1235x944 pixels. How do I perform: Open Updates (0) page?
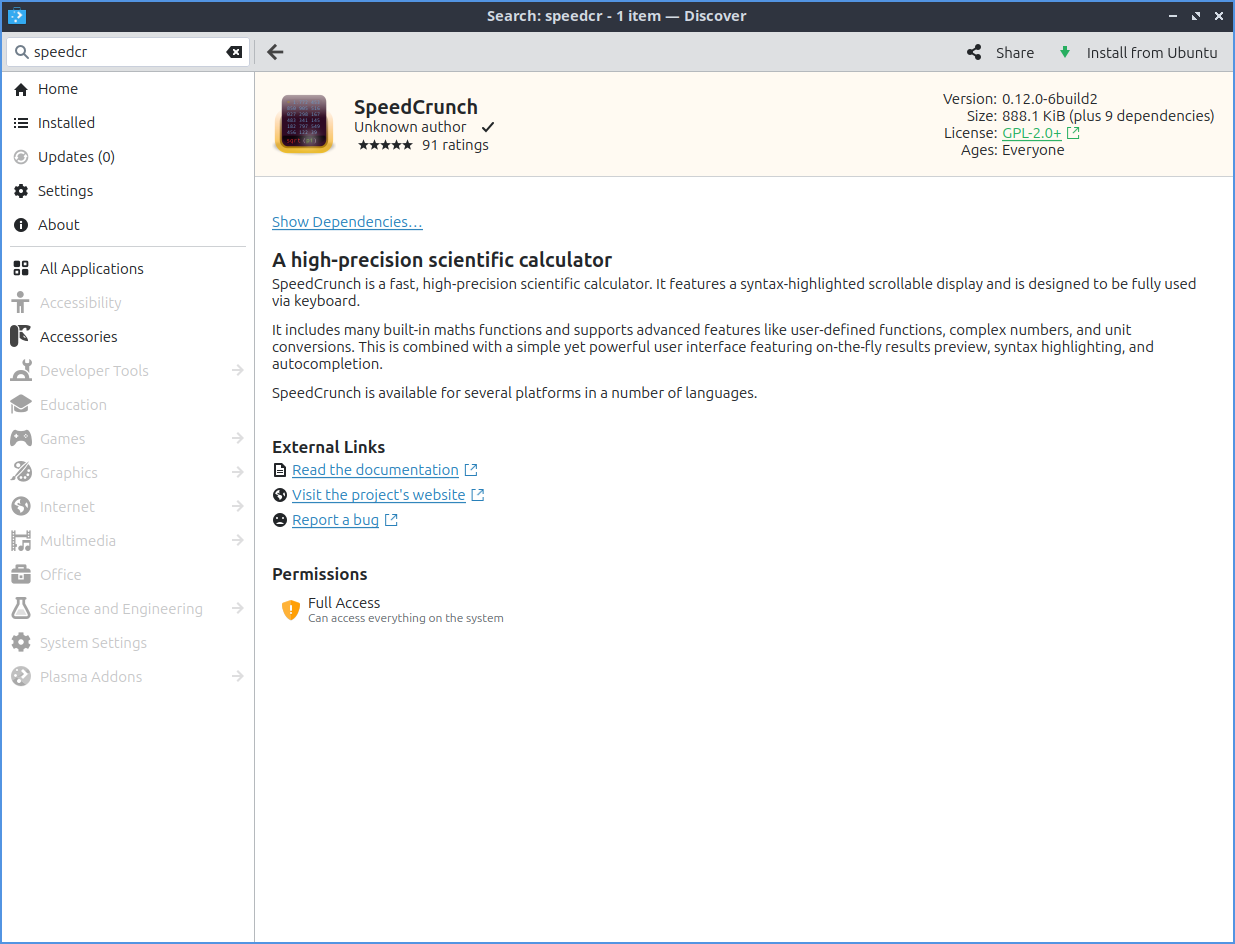click(x=76, y=157)
